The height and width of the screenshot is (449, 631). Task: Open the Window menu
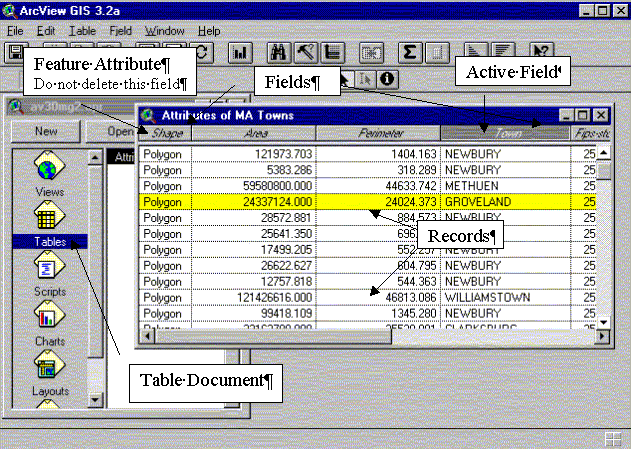point(164,31)
